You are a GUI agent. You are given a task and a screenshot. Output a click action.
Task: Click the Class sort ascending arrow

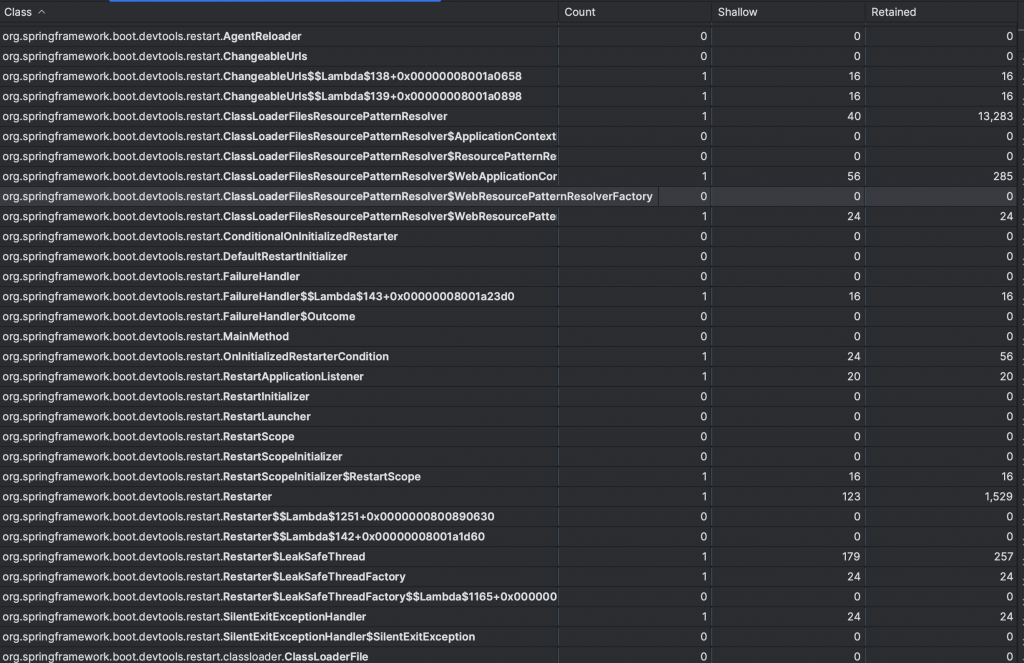[42, 12]
